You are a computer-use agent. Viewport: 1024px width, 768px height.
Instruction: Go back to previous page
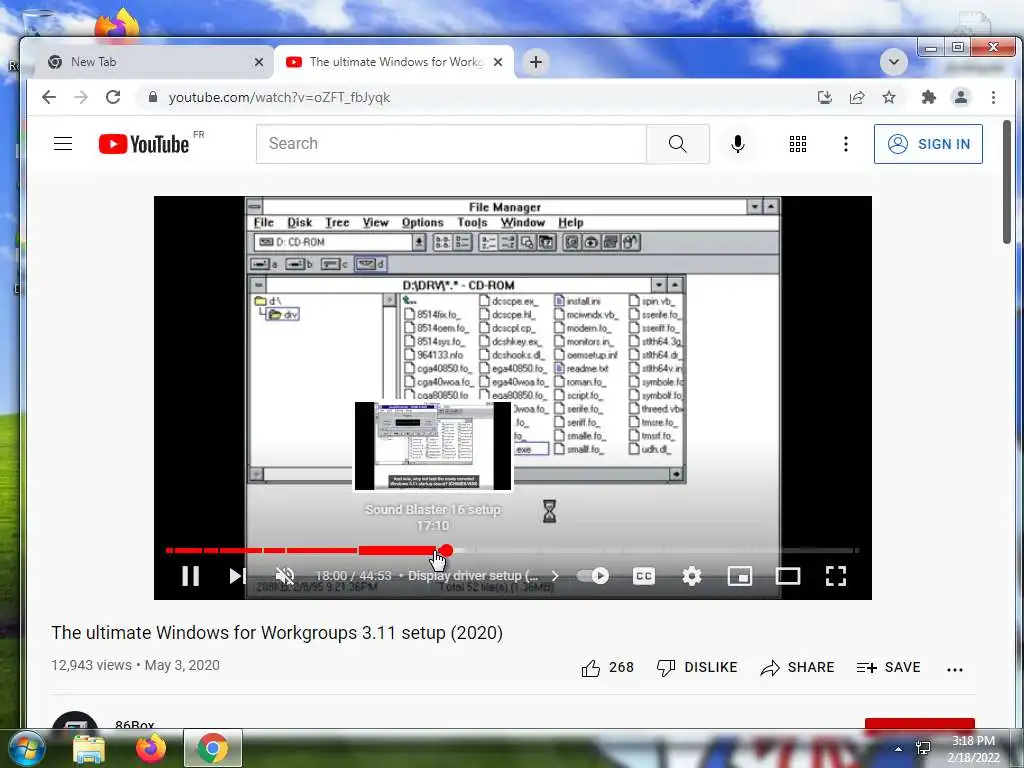49,97
